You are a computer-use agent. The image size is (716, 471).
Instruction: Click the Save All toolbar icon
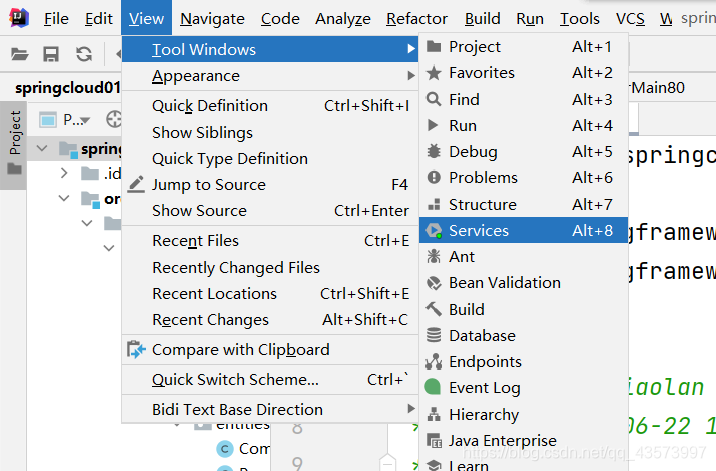coord(51,54)
